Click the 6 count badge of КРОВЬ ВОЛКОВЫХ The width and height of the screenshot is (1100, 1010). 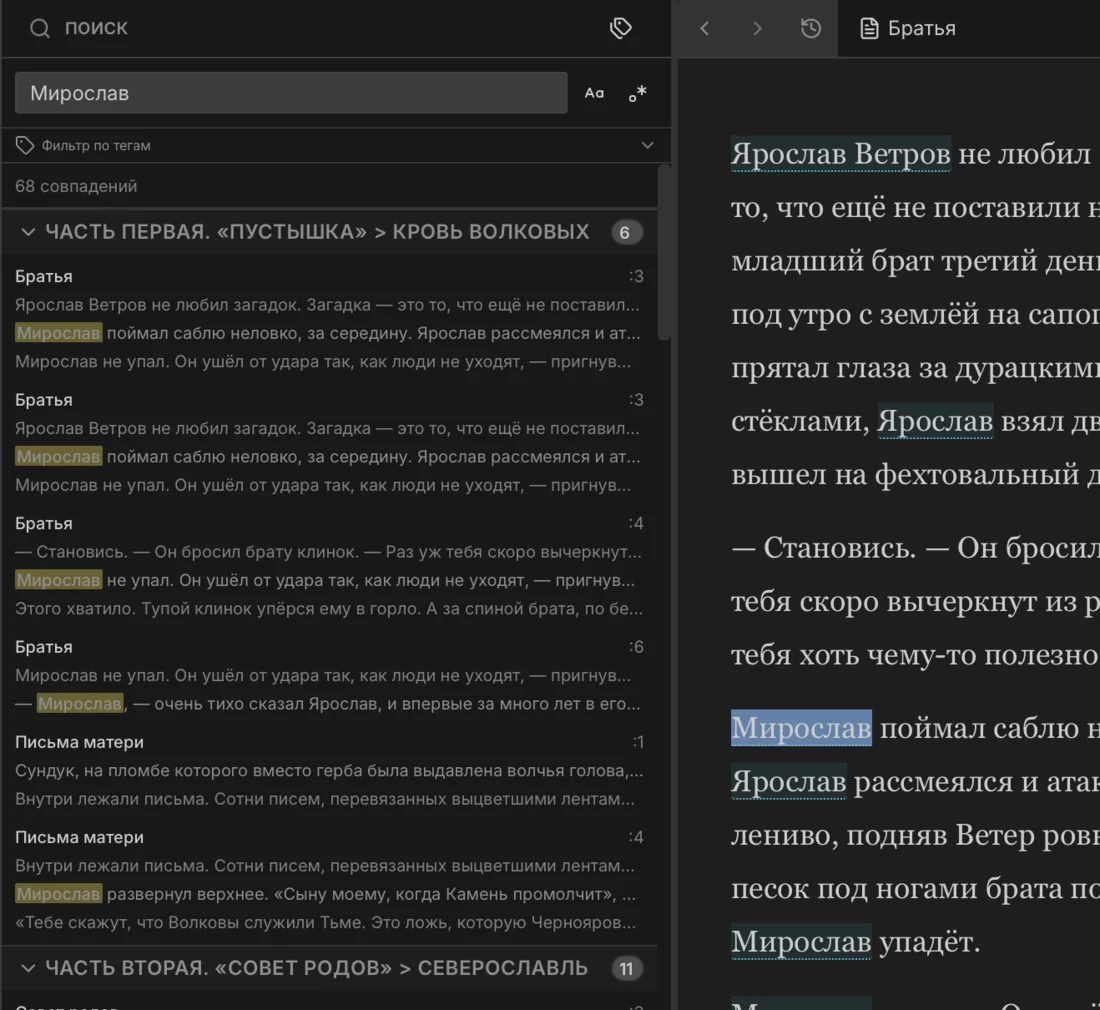(x=625, y=232)
